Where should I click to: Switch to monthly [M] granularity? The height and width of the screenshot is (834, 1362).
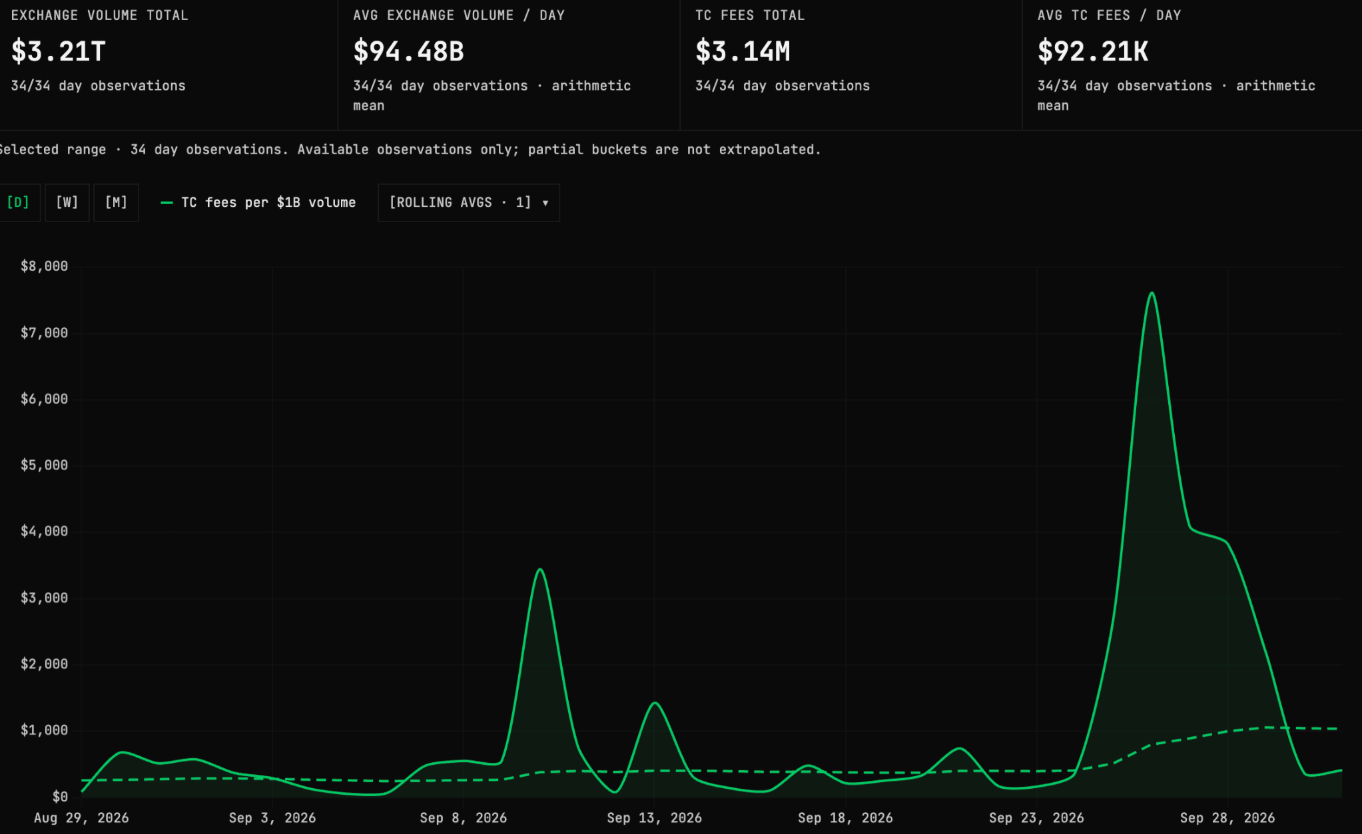(116, 202)
